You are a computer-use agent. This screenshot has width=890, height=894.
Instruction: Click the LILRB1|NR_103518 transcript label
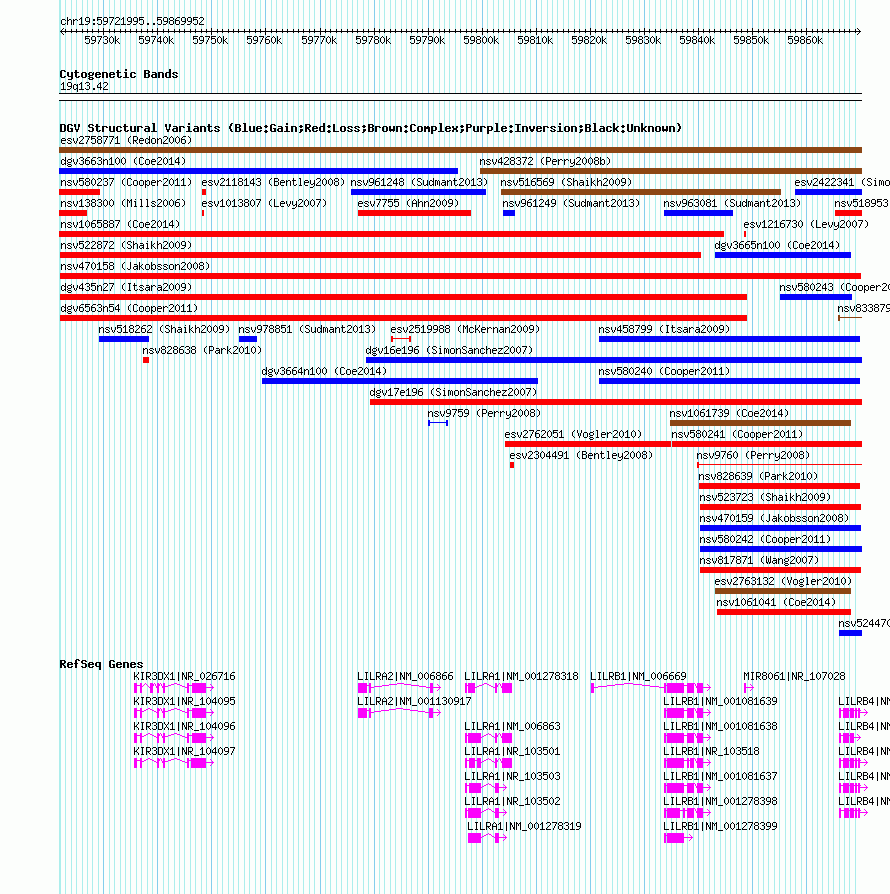pos(712,752)
